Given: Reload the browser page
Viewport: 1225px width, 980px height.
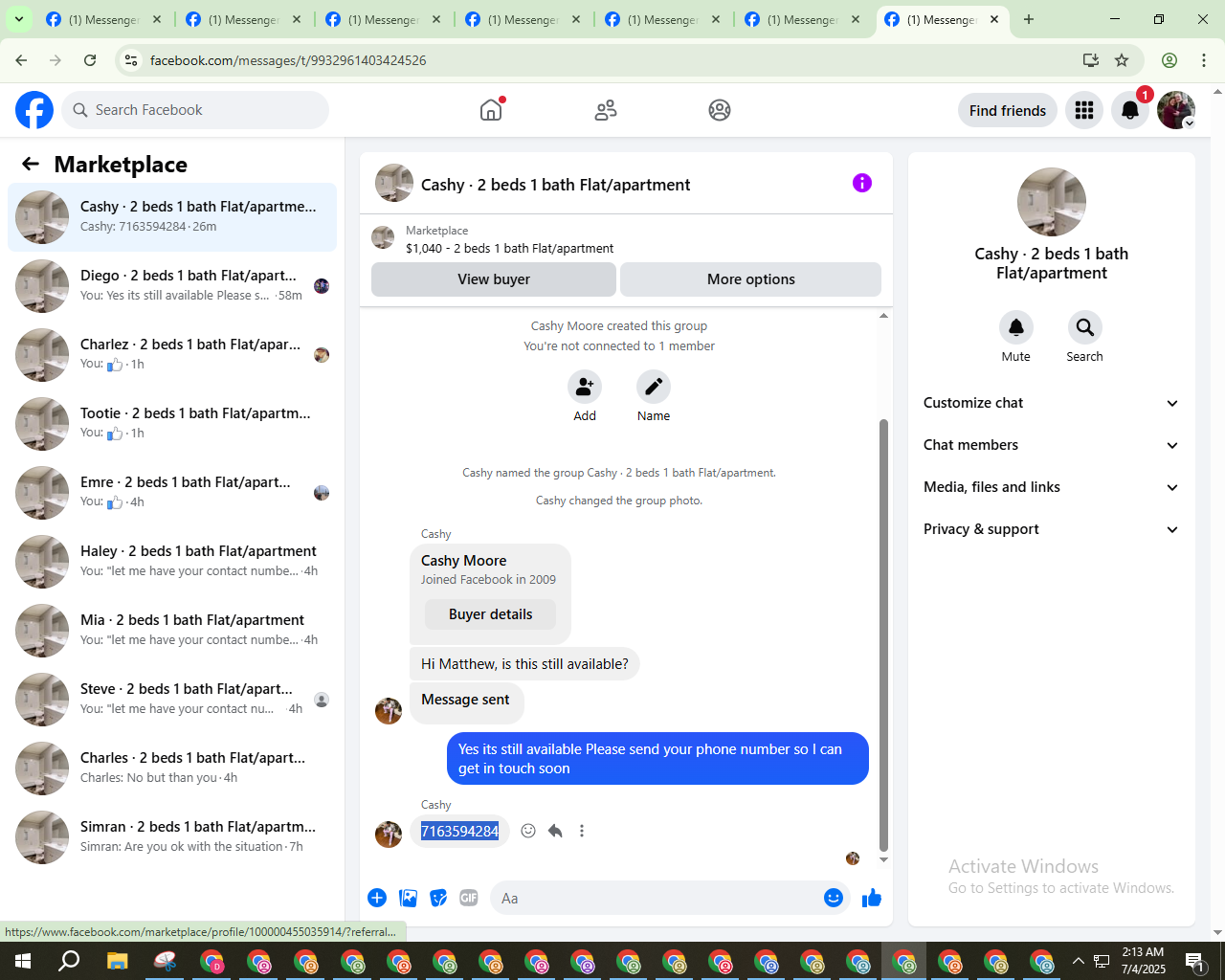Looking at the screenshot, I should [x=90, y=60].
